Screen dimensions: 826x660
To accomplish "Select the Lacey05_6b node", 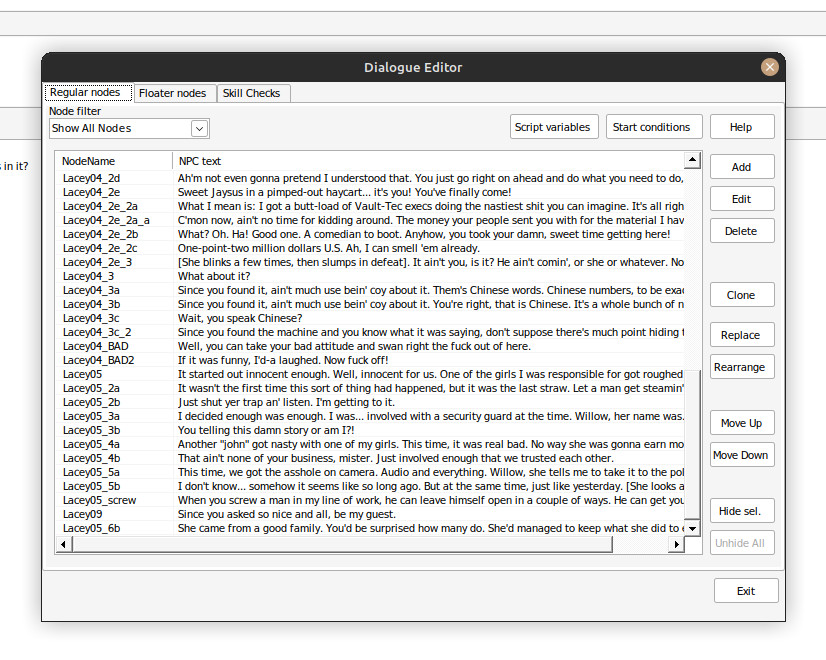I will pyautogui.click(x=370, y=528).
